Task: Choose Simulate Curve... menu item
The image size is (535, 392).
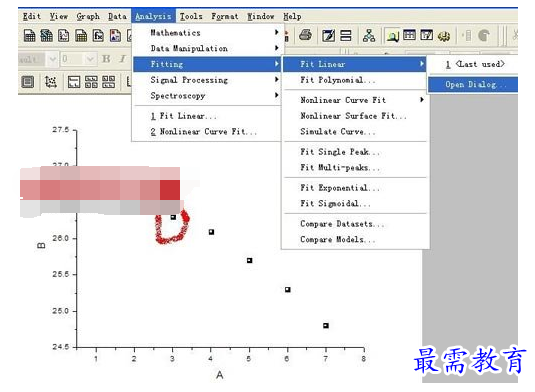Action: tap(355, 132)
